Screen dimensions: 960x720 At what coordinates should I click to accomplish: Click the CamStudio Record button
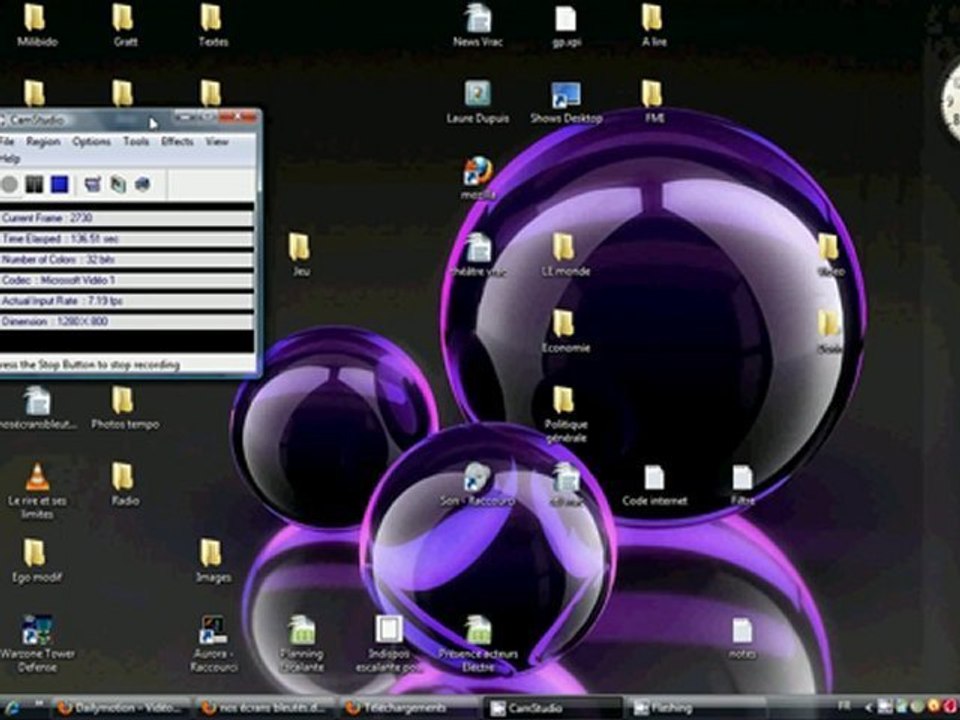[10, 184]
